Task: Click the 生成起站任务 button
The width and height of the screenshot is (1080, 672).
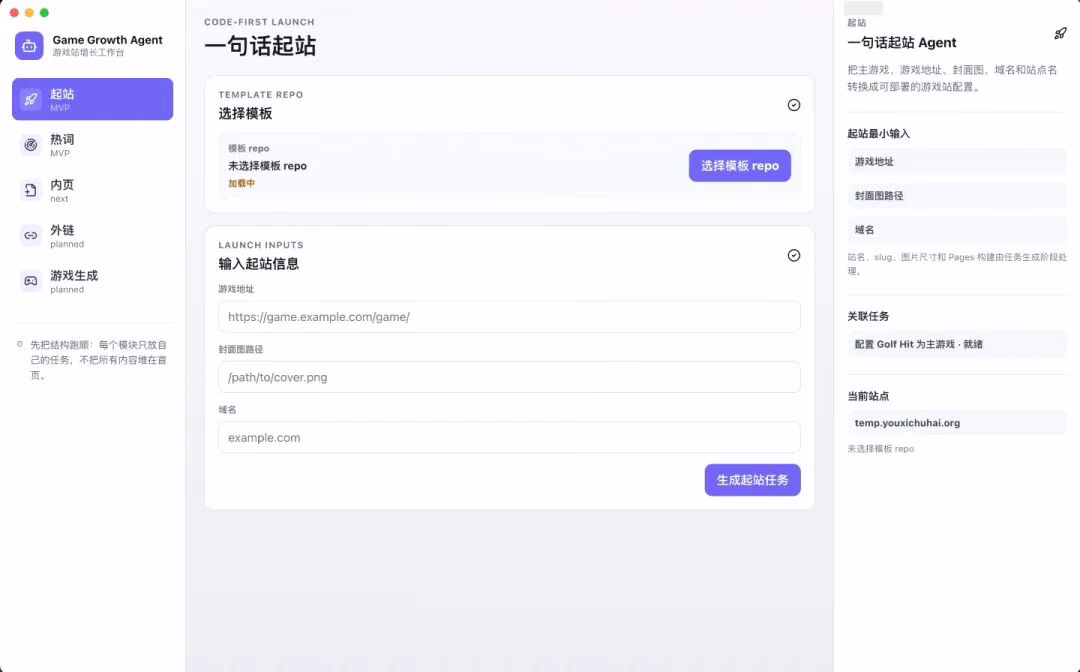Action: (x=752, y=480)
